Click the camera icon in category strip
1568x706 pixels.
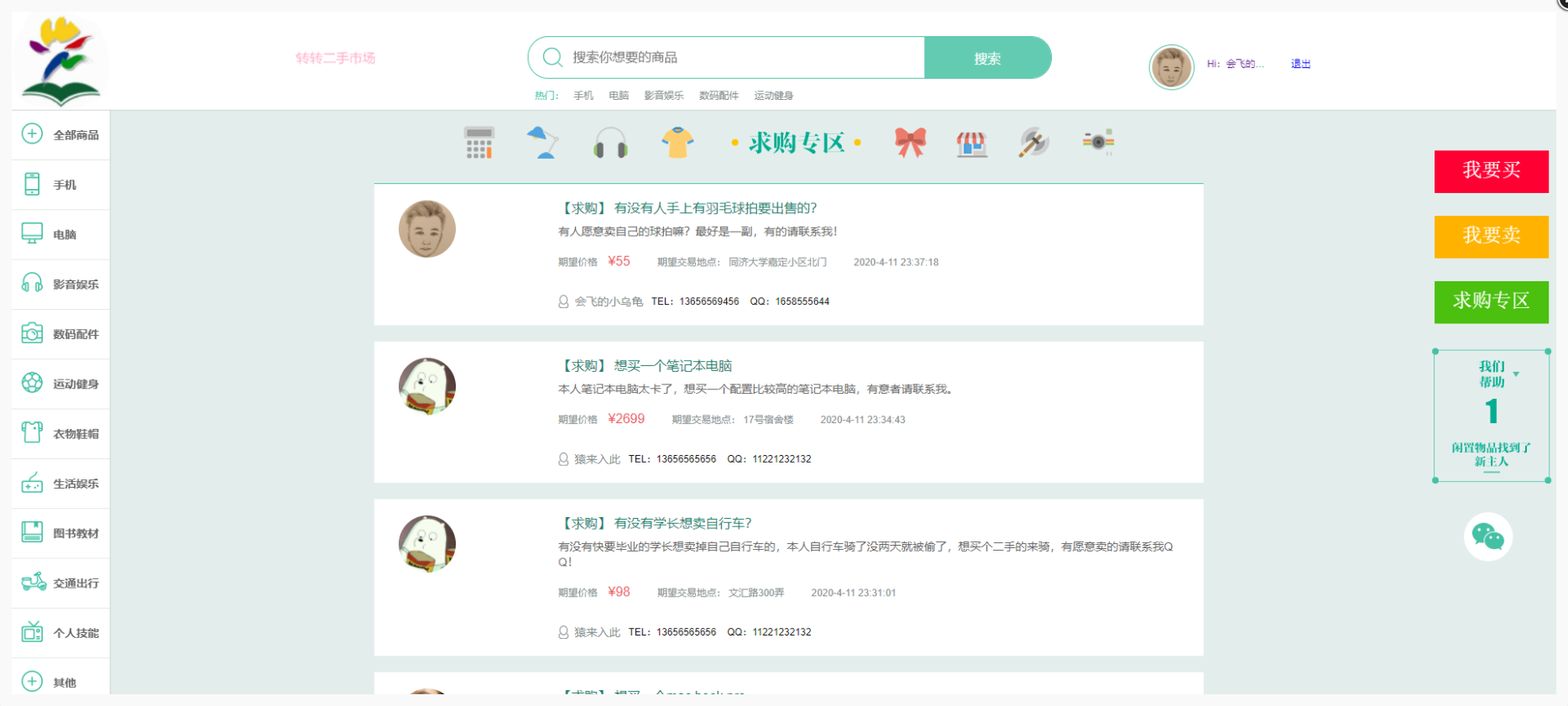(1098, 142)
